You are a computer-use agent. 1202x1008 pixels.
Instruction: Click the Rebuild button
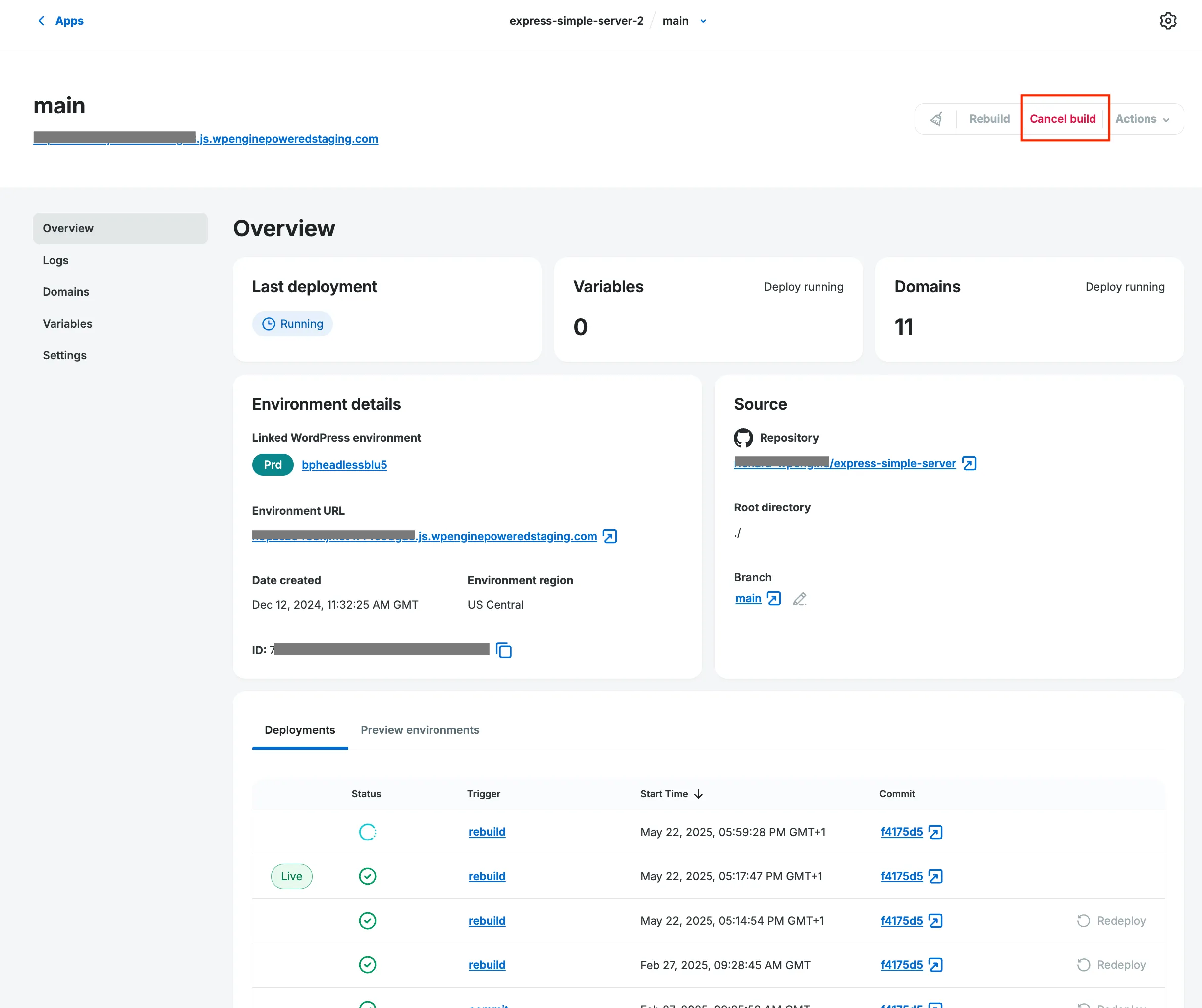point(989,119)
